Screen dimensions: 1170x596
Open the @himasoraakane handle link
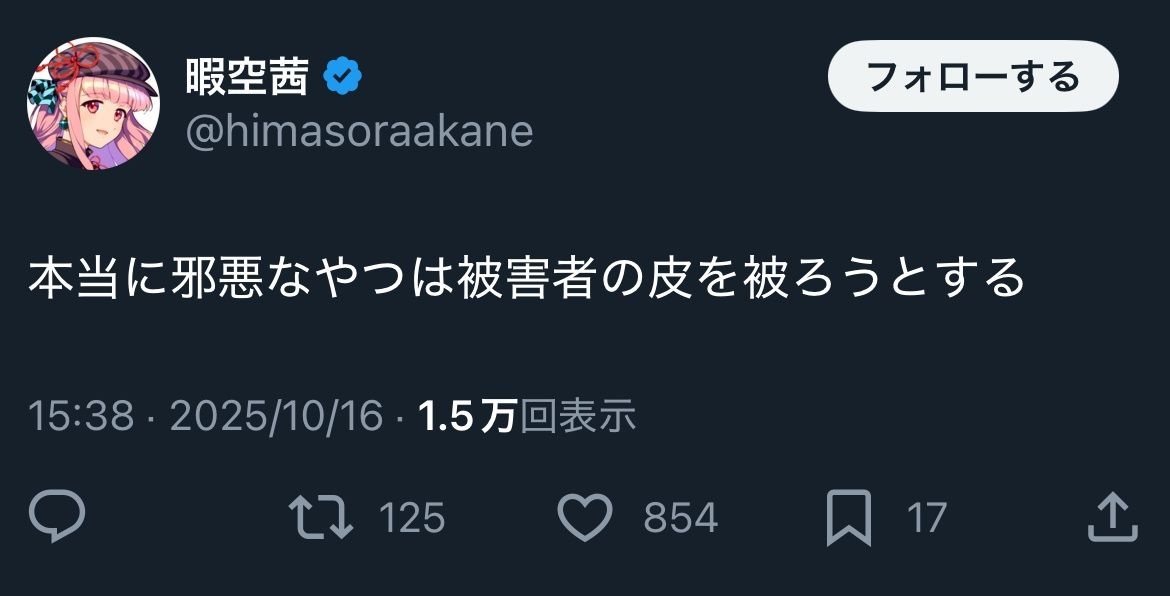tap(359, 131)
